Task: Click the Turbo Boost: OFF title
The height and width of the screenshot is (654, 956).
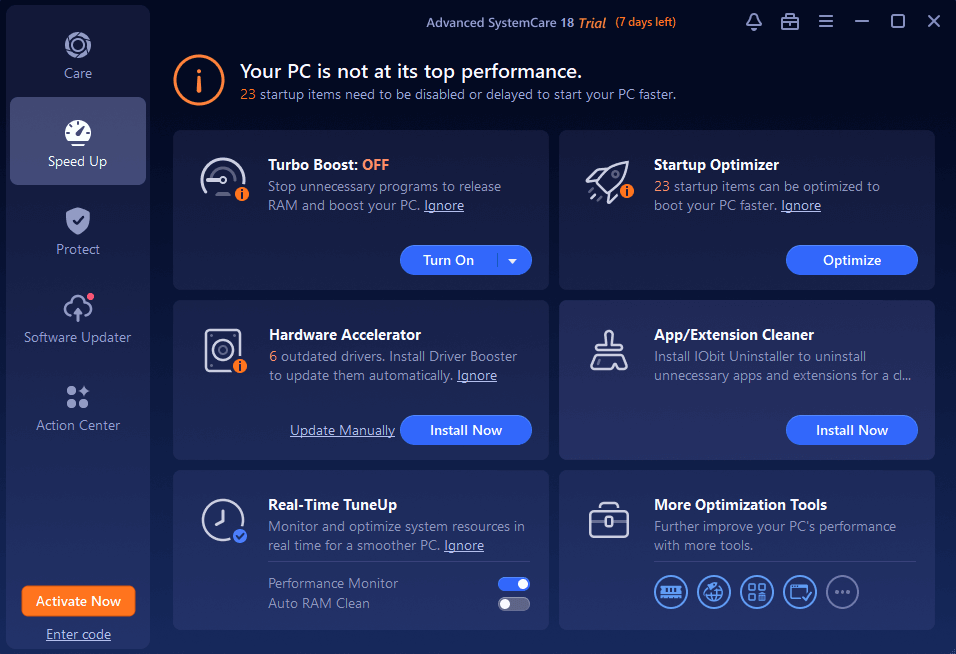Action: pos(328,165)
